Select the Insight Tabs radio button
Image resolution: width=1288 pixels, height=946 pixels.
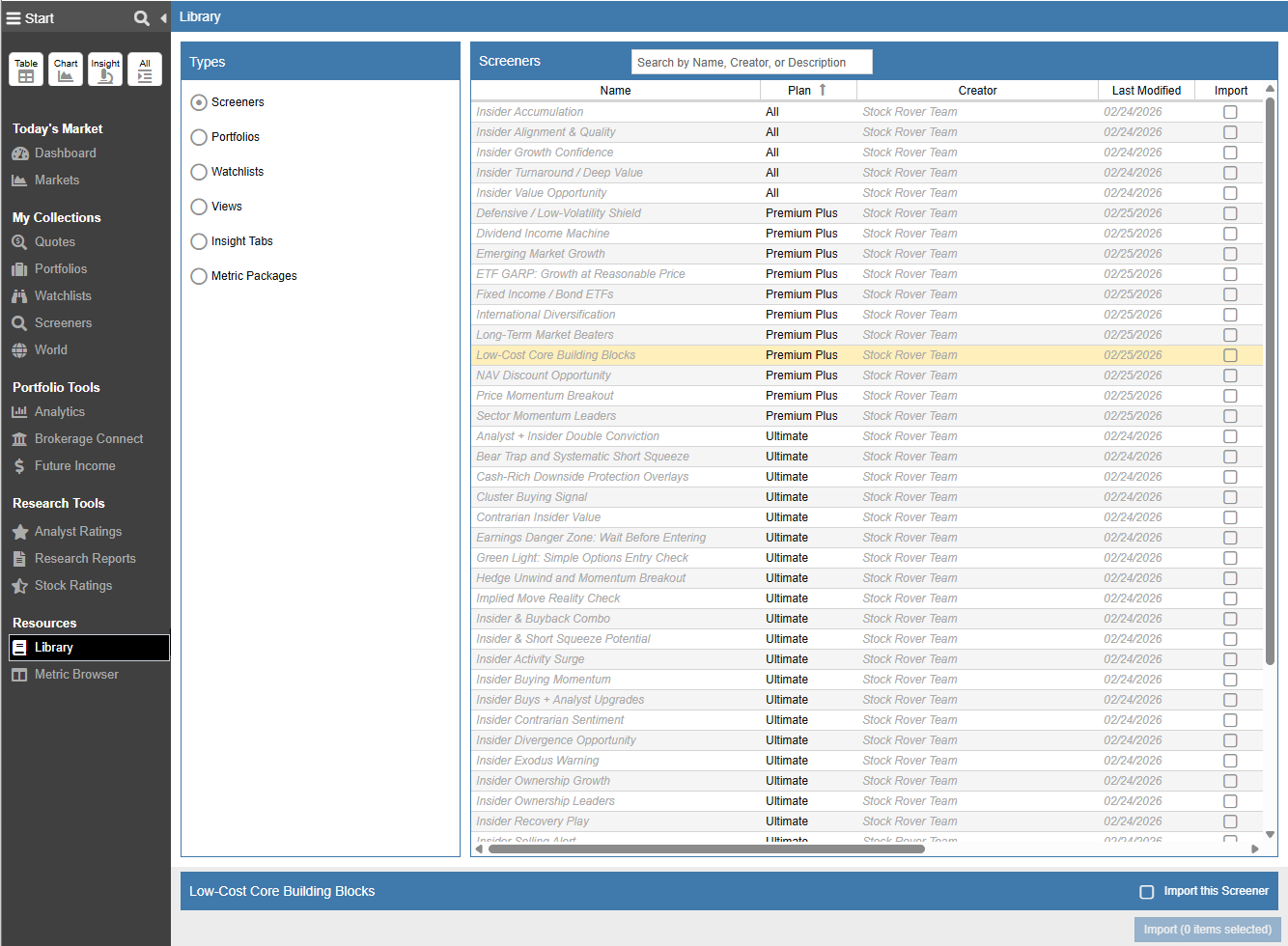199,241
